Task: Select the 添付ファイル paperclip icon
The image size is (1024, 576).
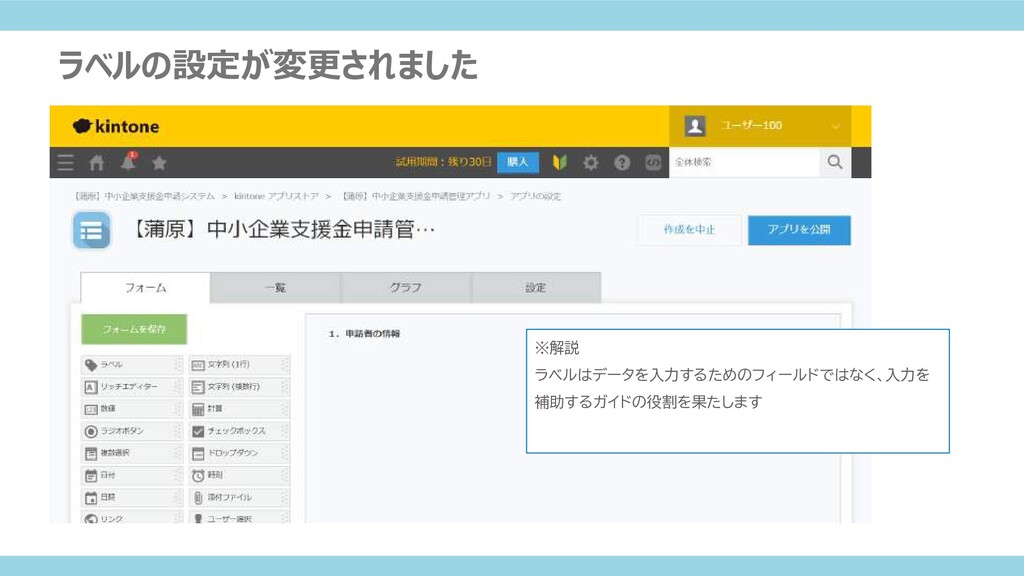Action: tap(198, 498)
